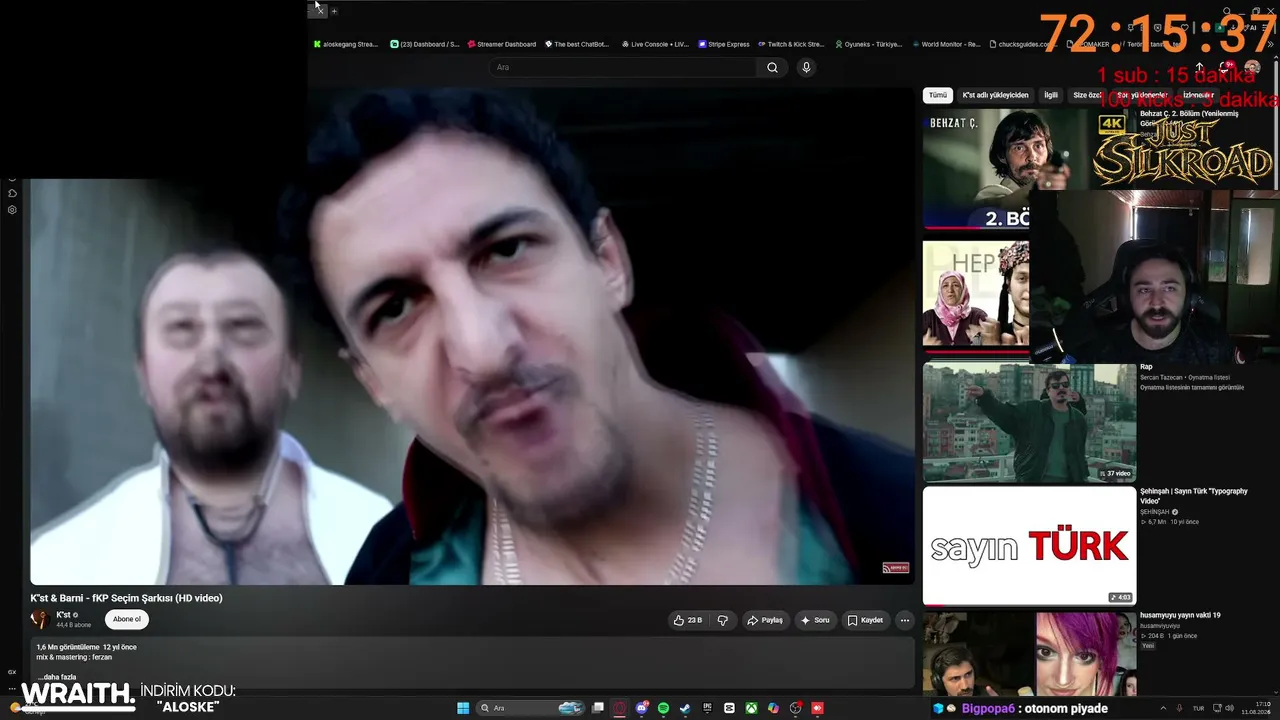1280x720 pixels.
Task: Open husamvyuvyu yayın vakti thumbnail
Action: 1029,653
